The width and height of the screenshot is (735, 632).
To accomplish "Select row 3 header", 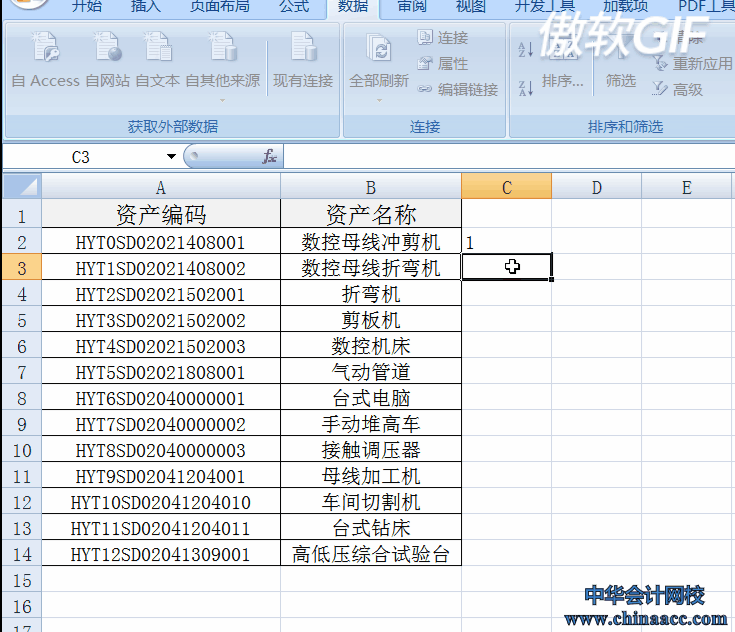I will click(x=22, y=268).
